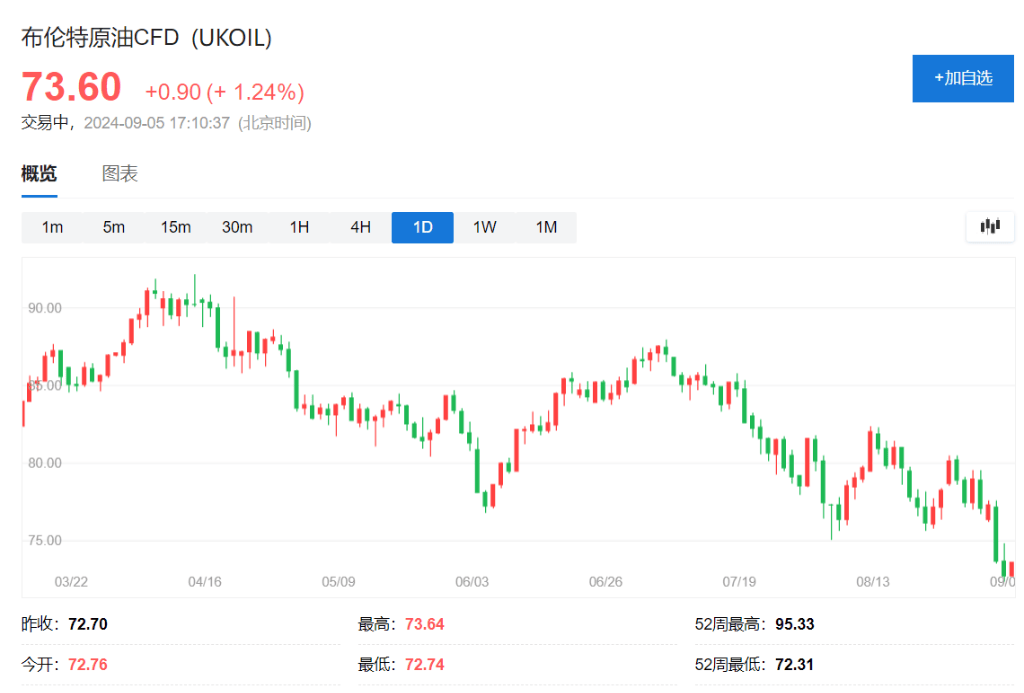Screen dimensions: 1024x693
Task: Click the 05/09 date axis label
Action: point(338,582)
